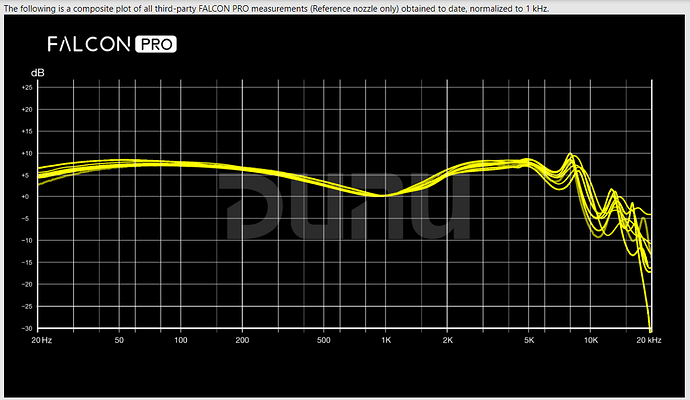Click the +10 axis value

[27, 154]
